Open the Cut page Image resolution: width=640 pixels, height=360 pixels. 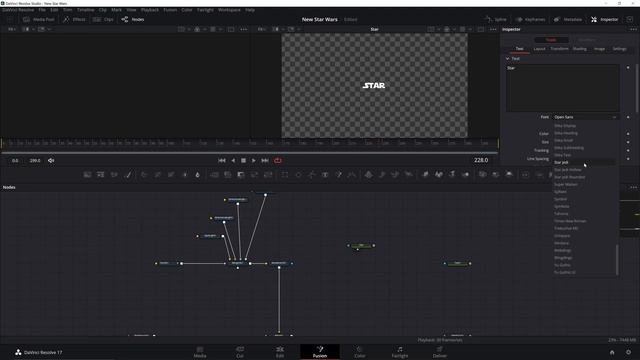240,352
